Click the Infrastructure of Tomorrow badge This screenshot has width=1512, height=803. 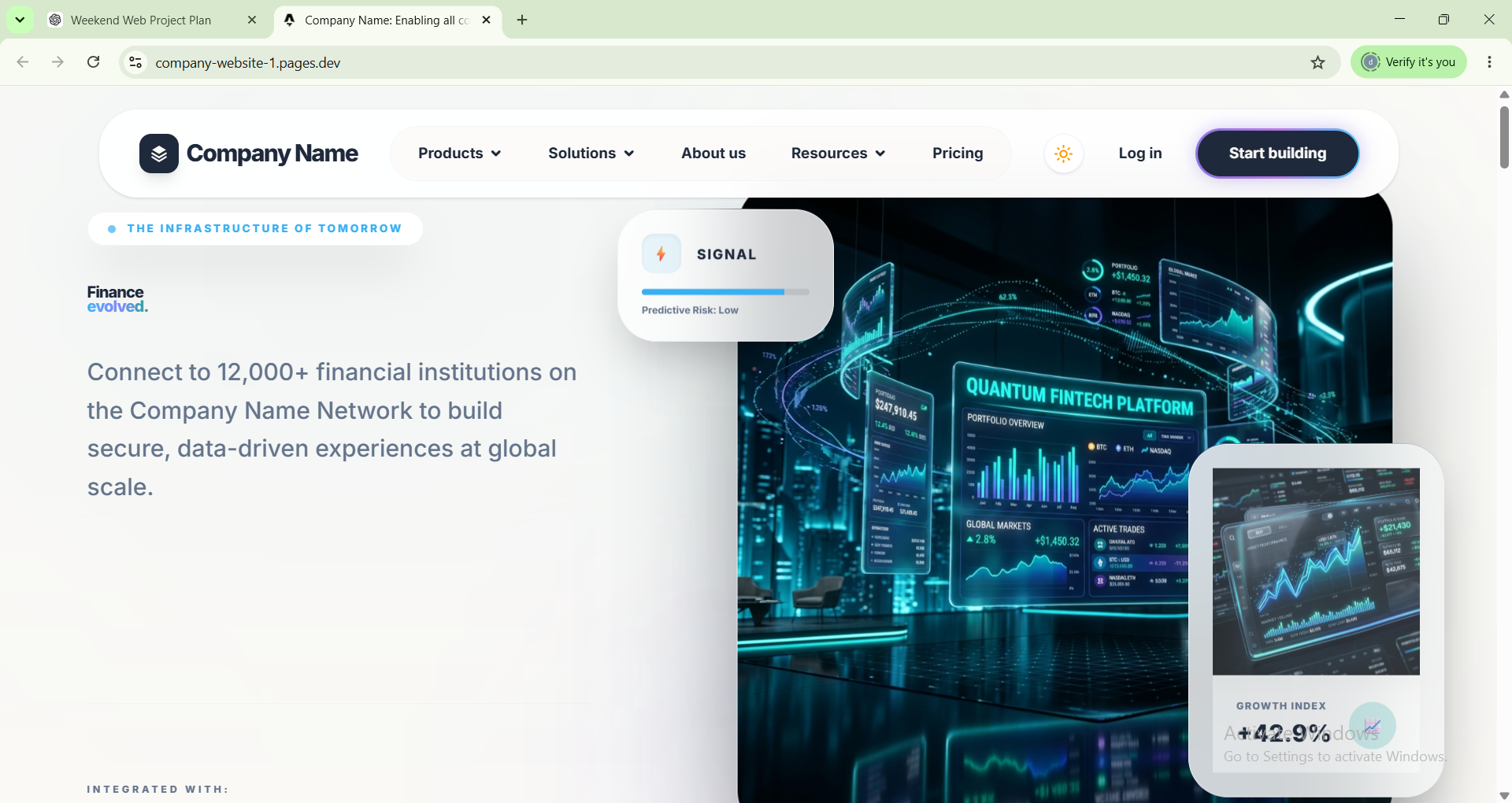coord(255,228)
